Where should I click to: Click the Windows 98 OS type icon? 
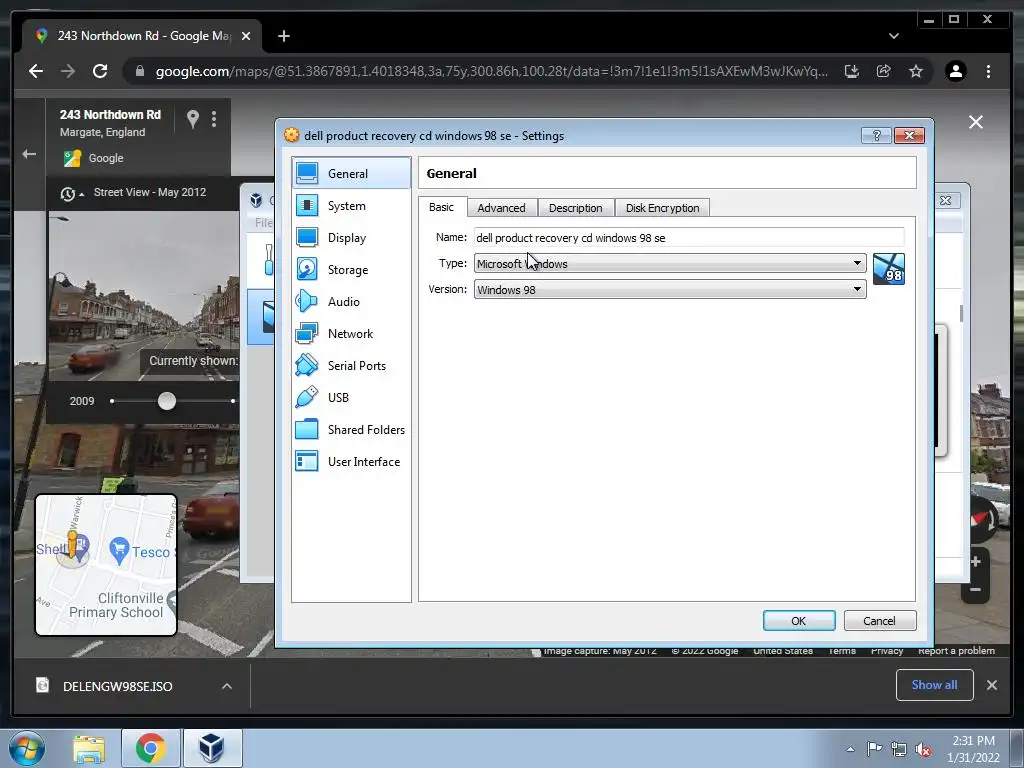point(889,269)
